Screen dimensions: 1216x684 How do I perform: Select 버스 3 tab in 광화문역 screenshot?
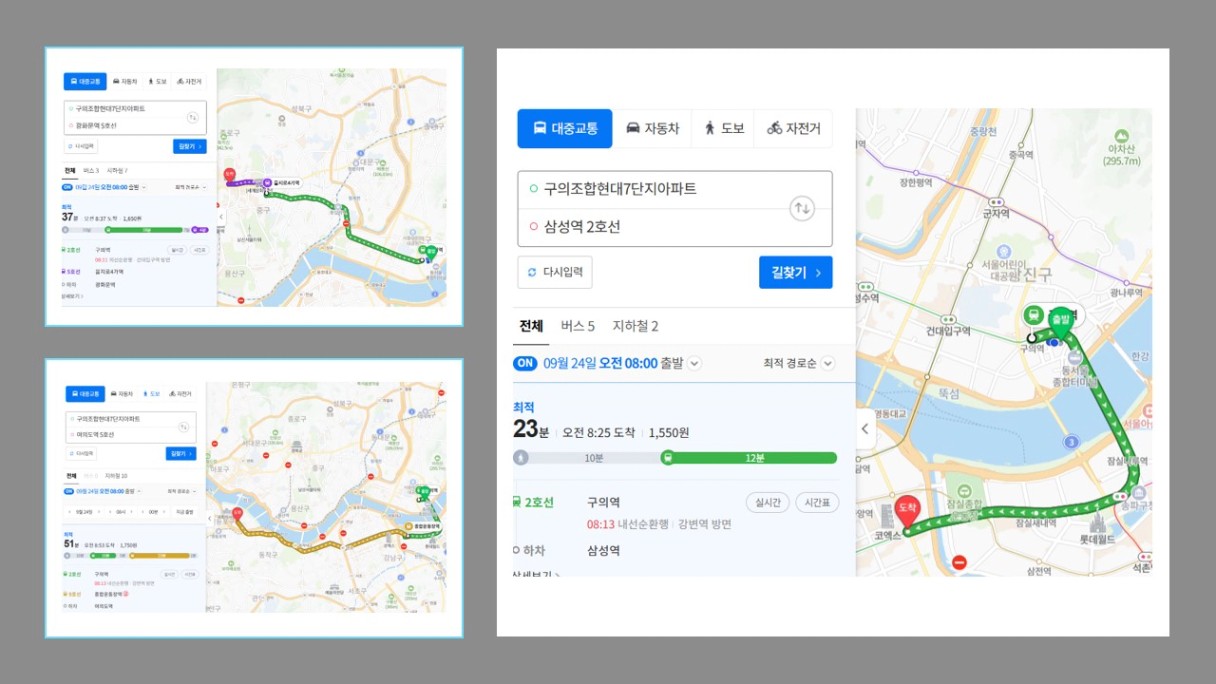click(91, 170)
